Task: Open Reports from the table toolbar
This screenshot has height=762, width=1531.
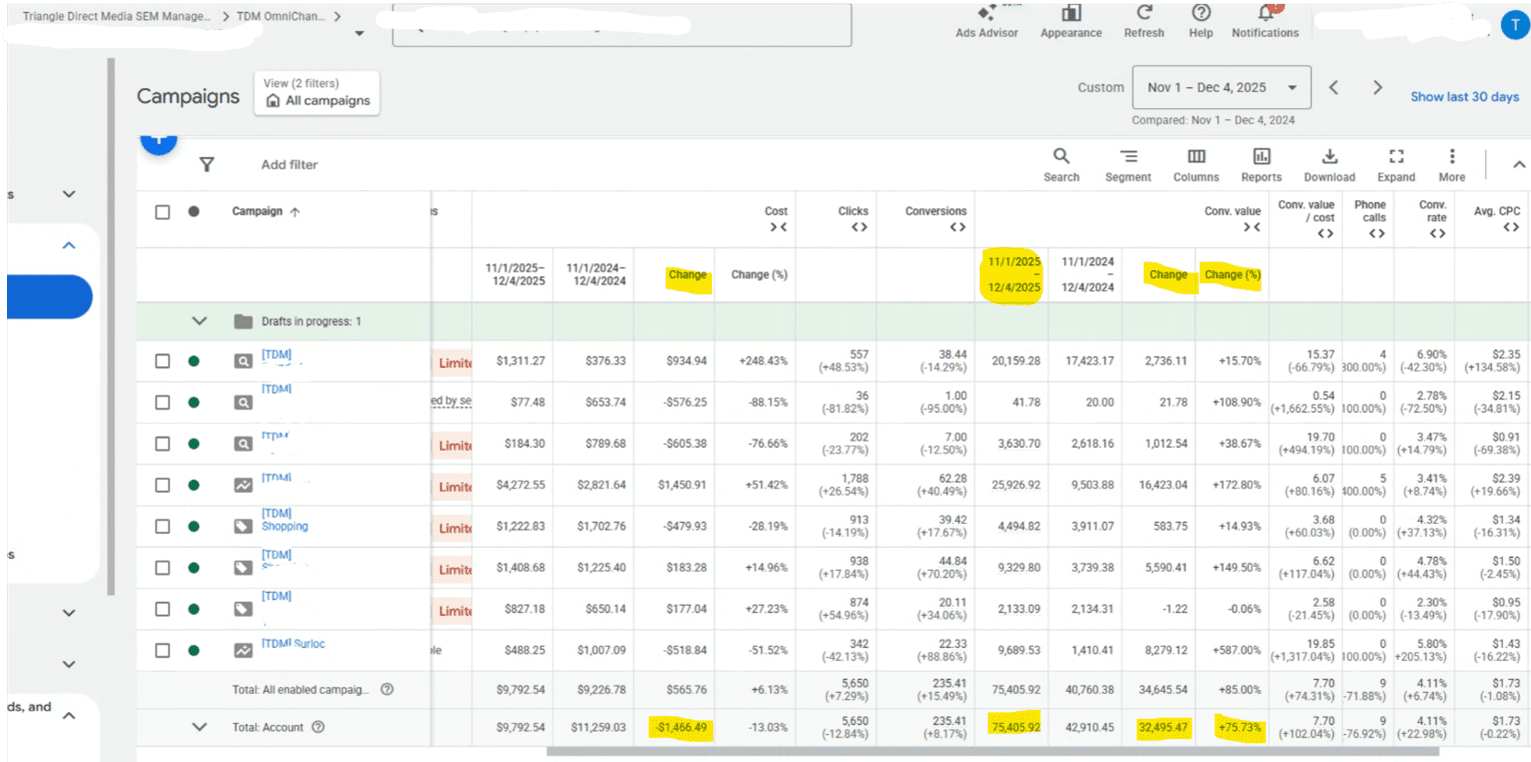Action: click(x=1261, y=164)
